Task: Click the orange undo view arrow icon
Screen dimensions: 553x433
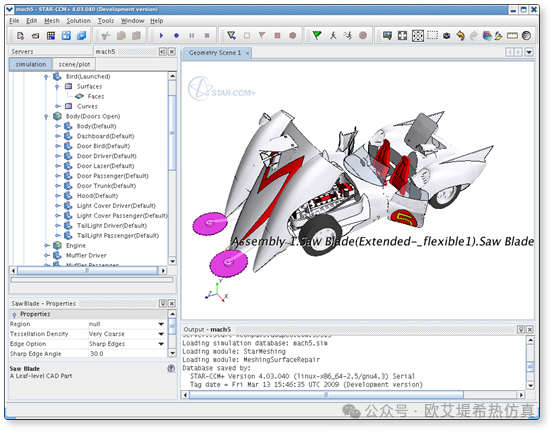Action: [460, 36]
